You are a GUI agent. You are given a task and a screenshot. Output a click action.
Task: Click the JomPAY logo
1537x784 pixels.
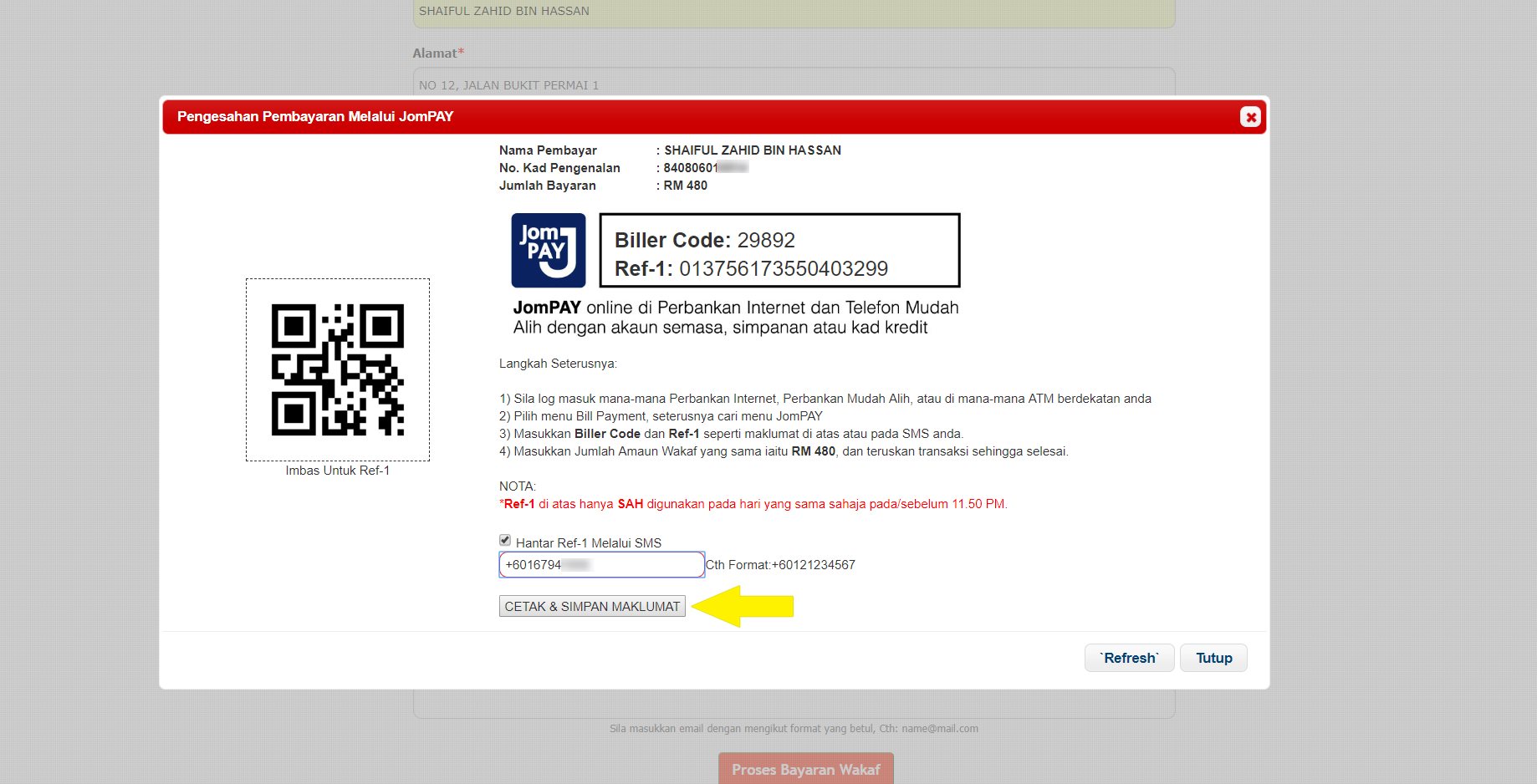548,250
